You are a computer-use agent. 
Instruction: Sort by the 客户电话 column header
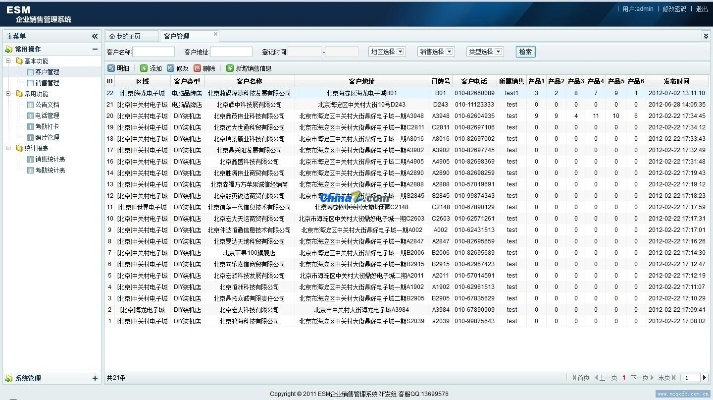pos(474,81)
